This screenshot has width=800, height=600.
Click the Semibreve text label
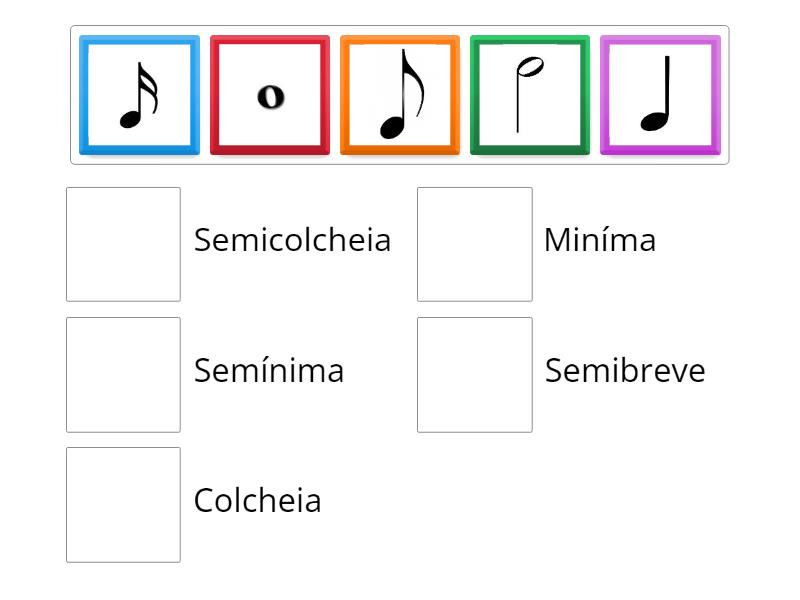coord(625,371)
